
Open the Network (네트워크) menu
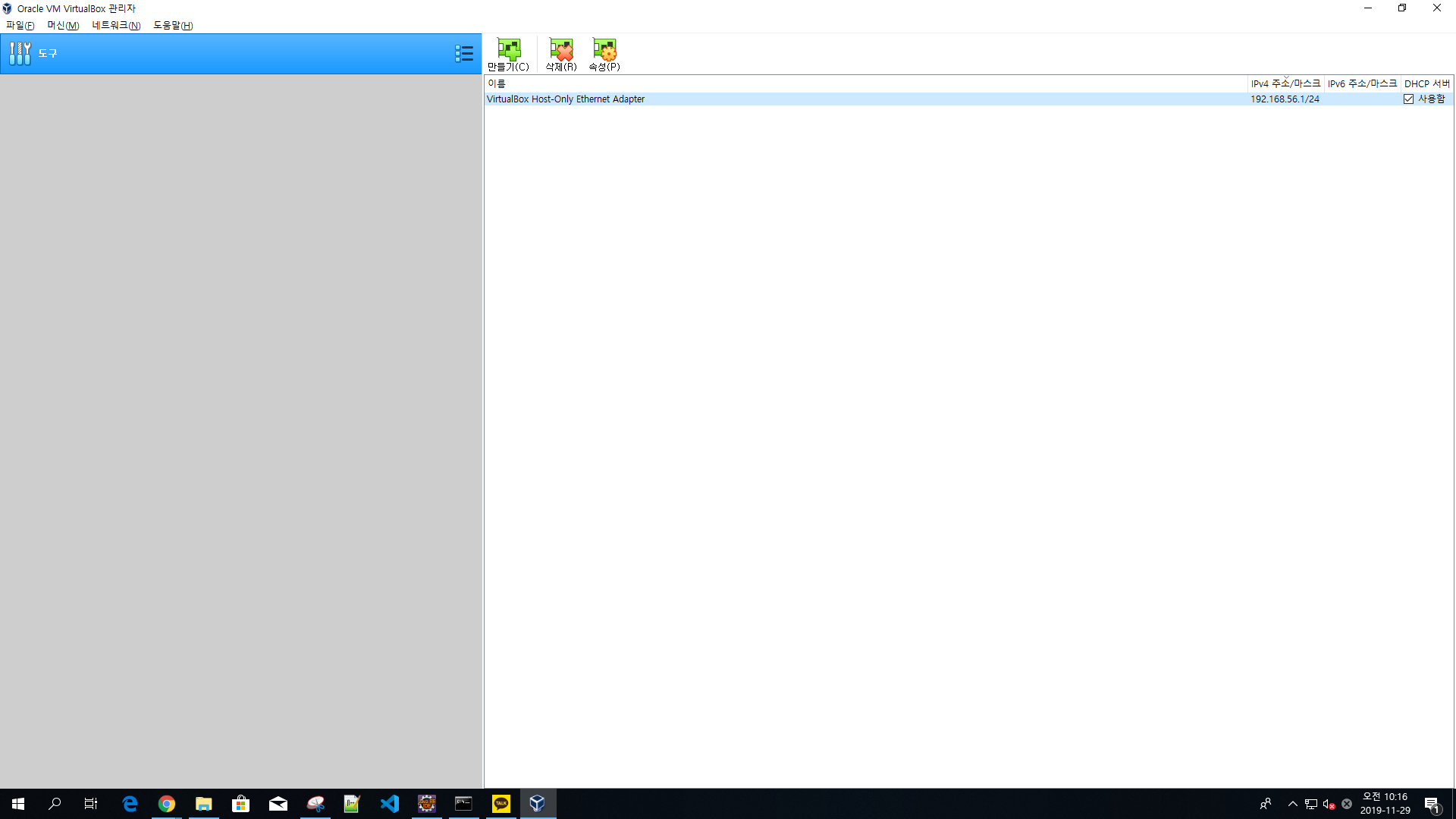116,25
